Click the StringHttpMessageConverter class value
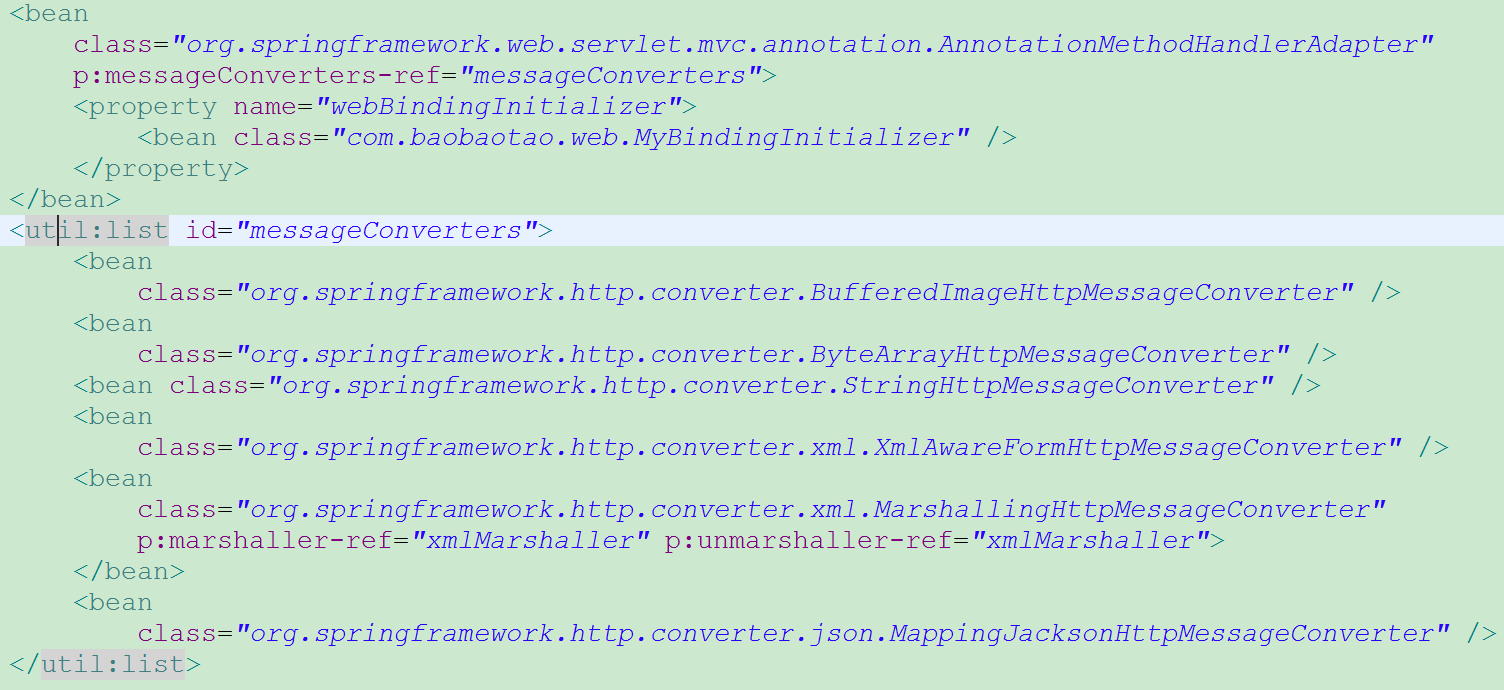1504x690 pixels. 771,386
